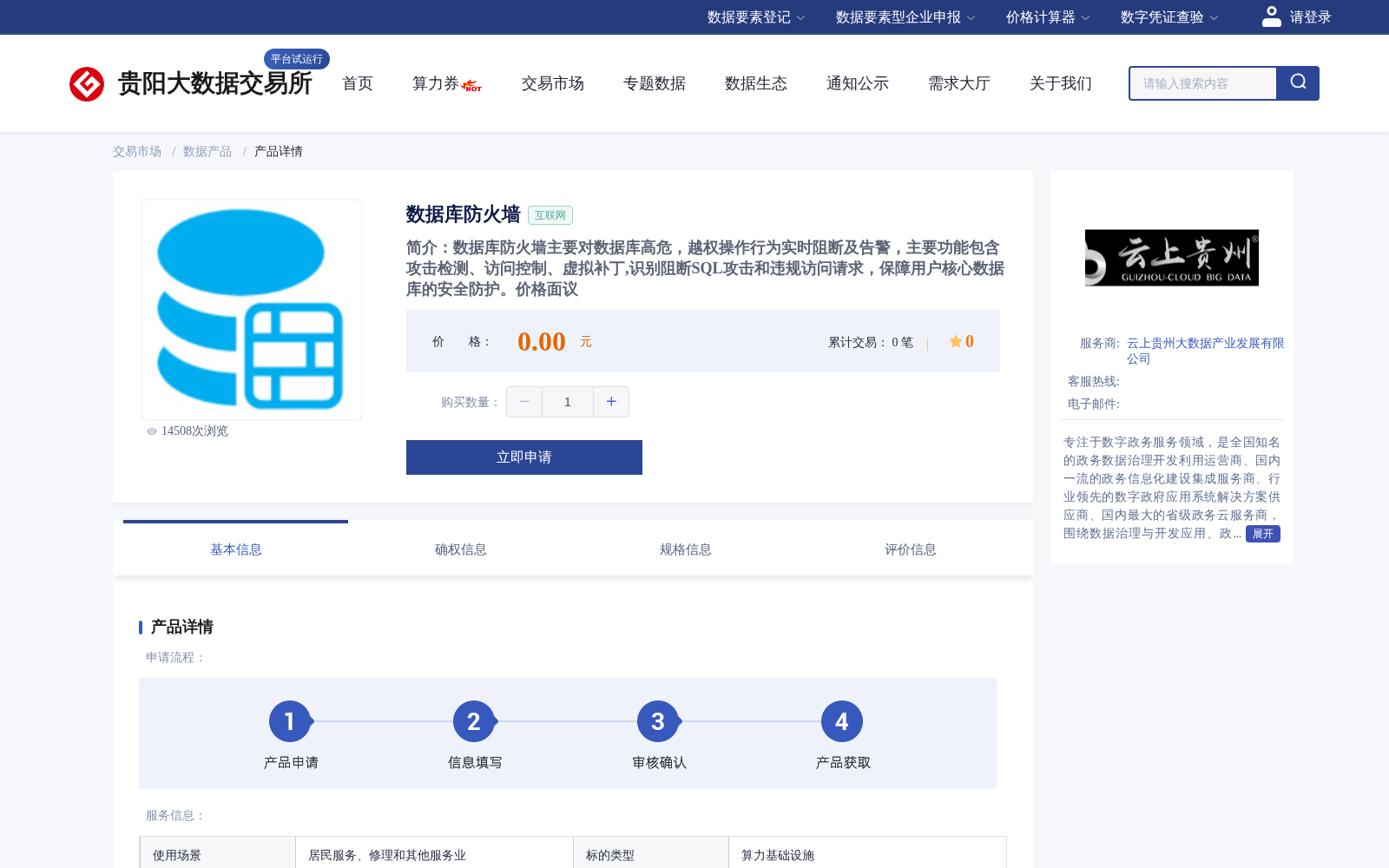Switch to the 规格信息 tab
The height and width of the screenshot is (868, 1389).
pos(685,549)
